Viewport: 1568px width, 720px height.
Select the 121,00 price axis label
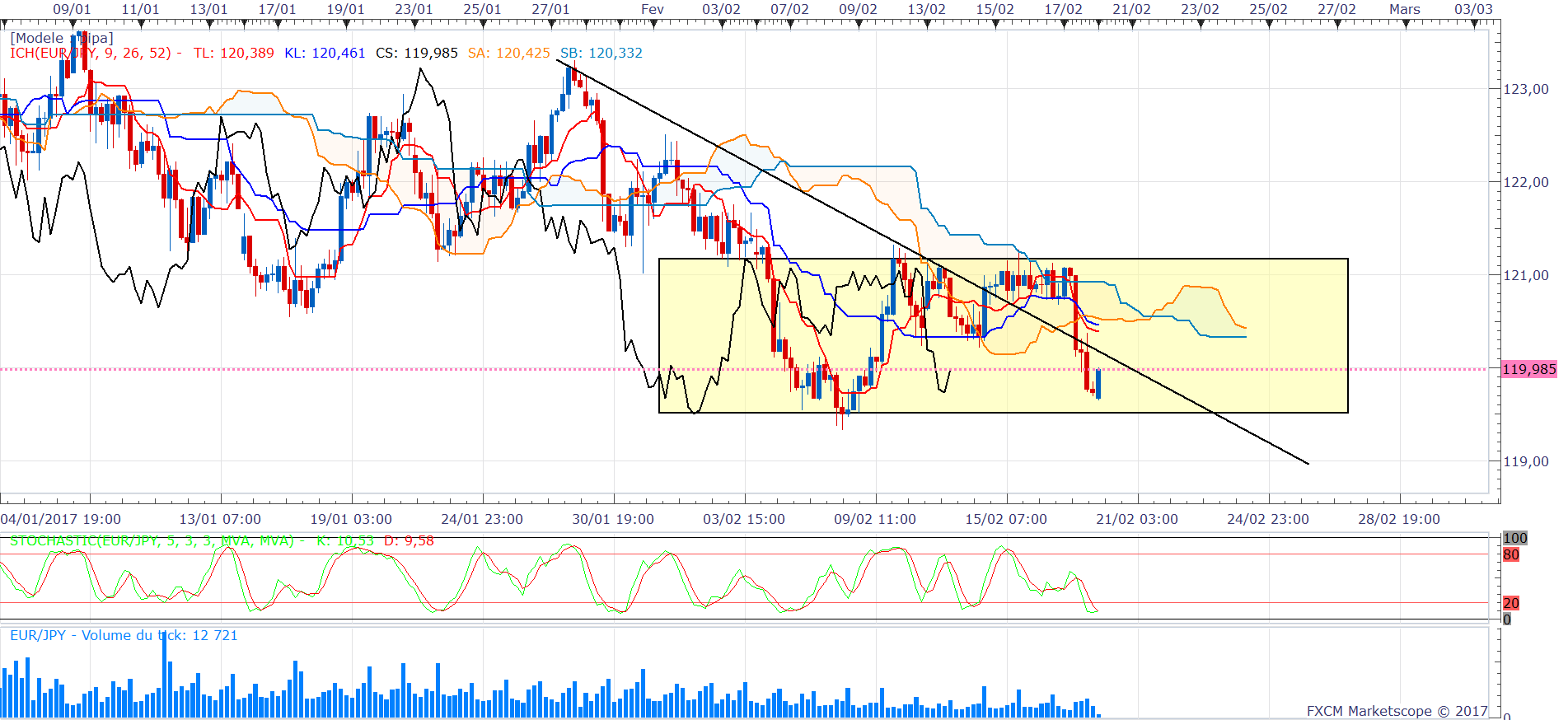1526,275
